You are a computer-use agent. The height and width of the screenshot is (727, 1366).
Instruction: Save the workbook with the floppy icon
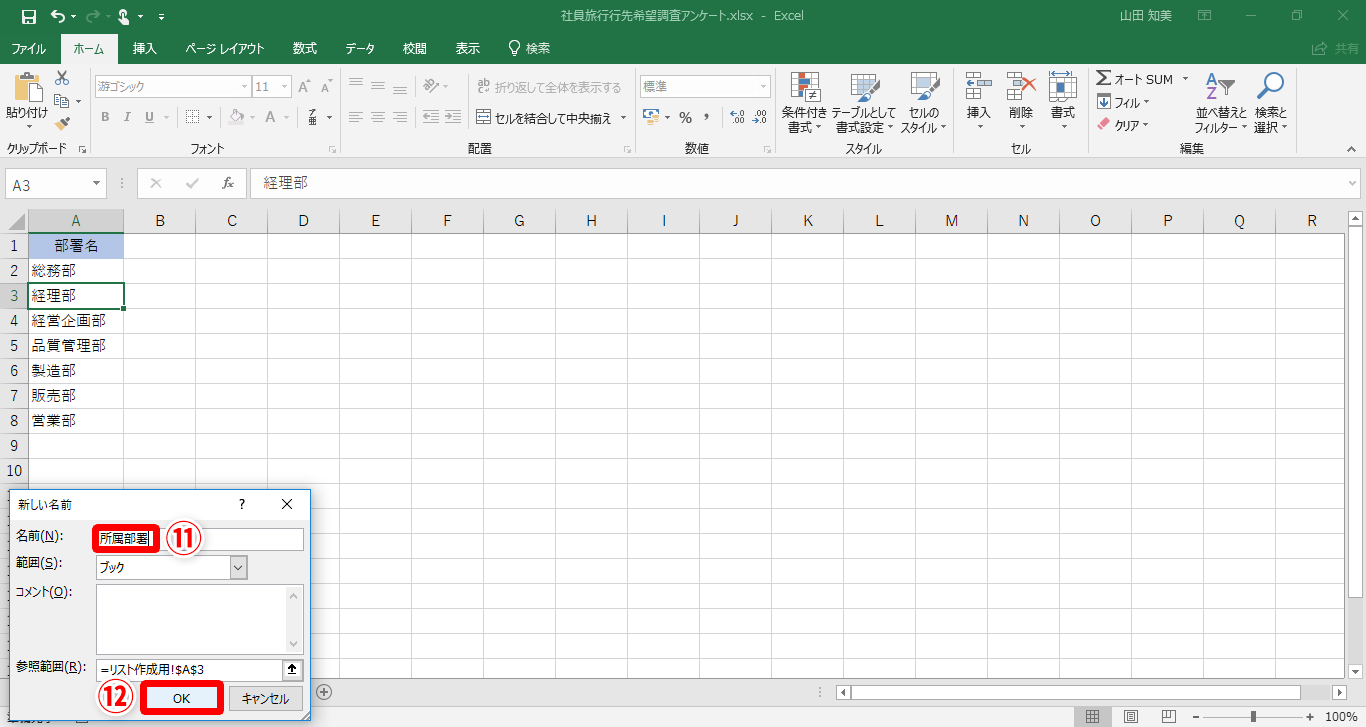pos(29,16)
